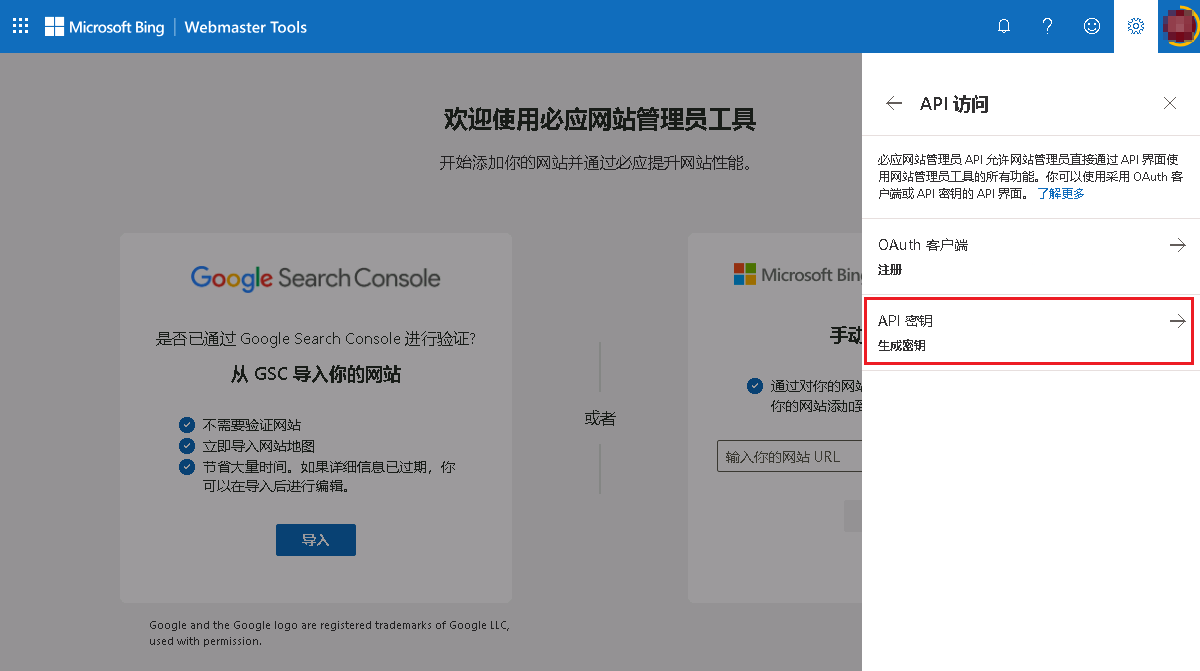Open the user account avatar
1200x671 pixels.
[x=1179, y=26]
